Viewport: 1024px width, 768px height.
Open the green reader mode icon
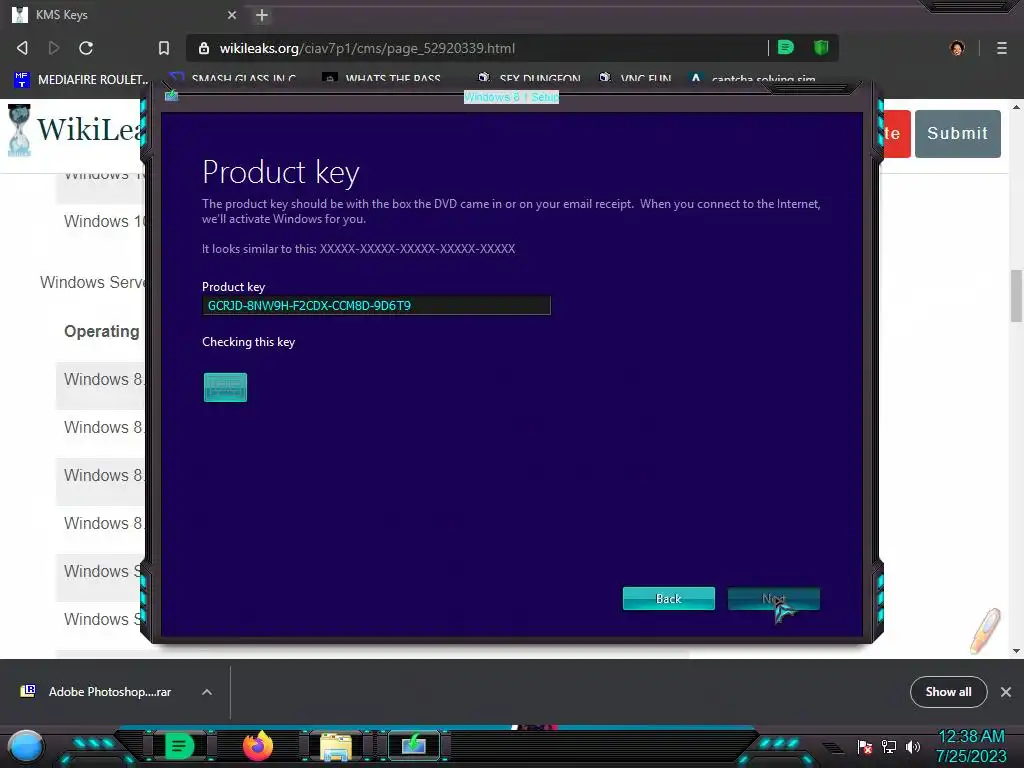click(x=786, y=48)
